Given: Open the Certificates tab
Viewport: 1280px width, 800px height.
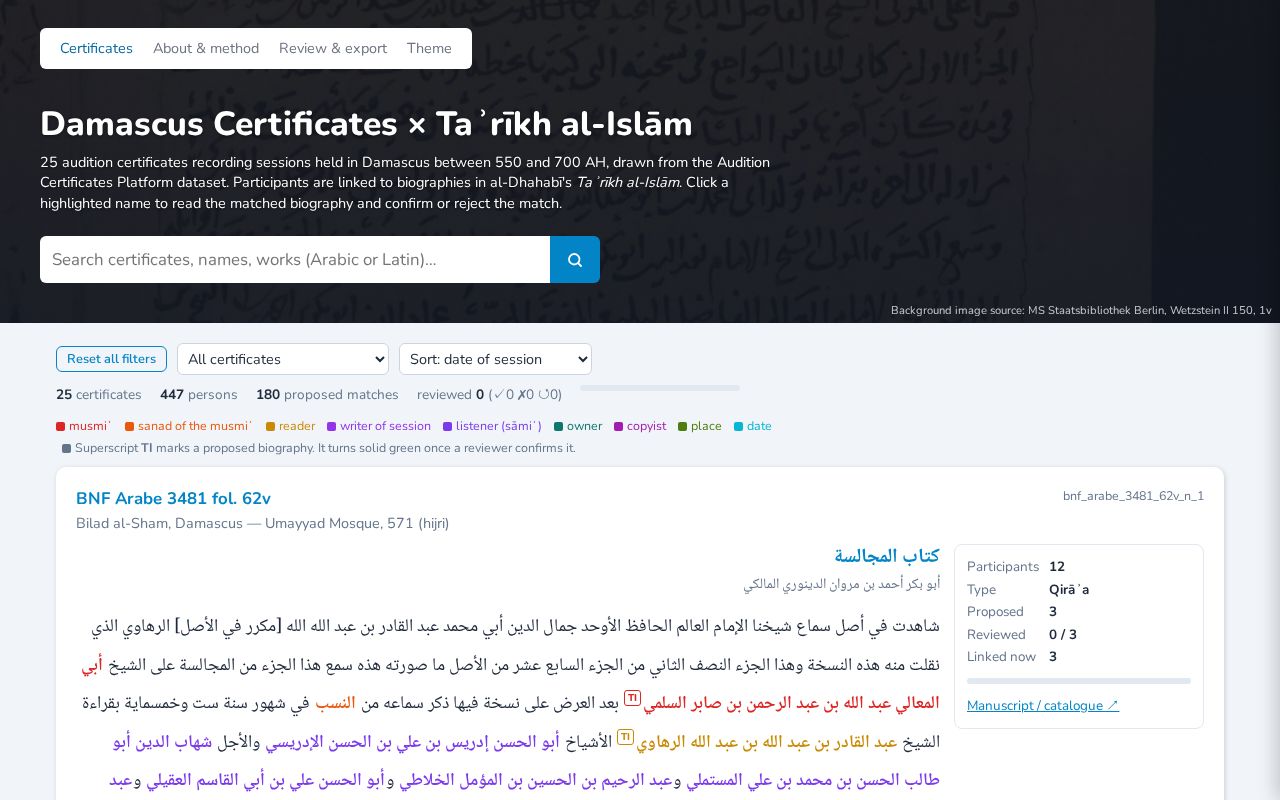Looking at the screenshot, I should (96, 48).
